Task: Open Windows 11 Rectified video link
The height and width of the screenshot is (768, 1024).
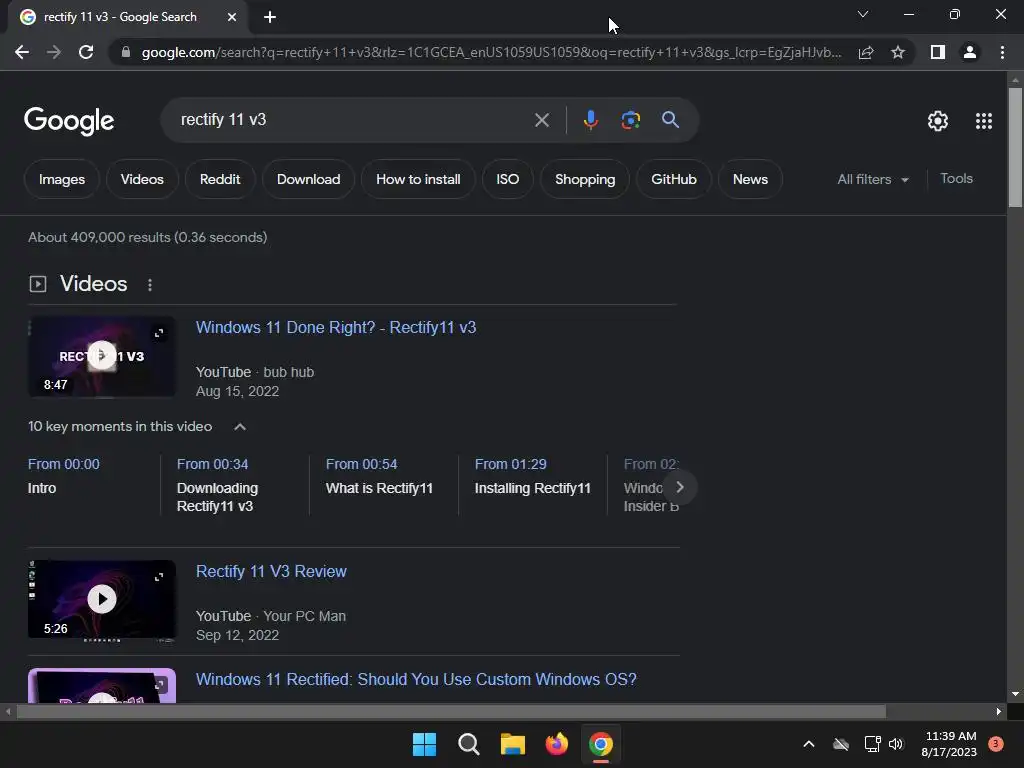Action: click(416, 679)
